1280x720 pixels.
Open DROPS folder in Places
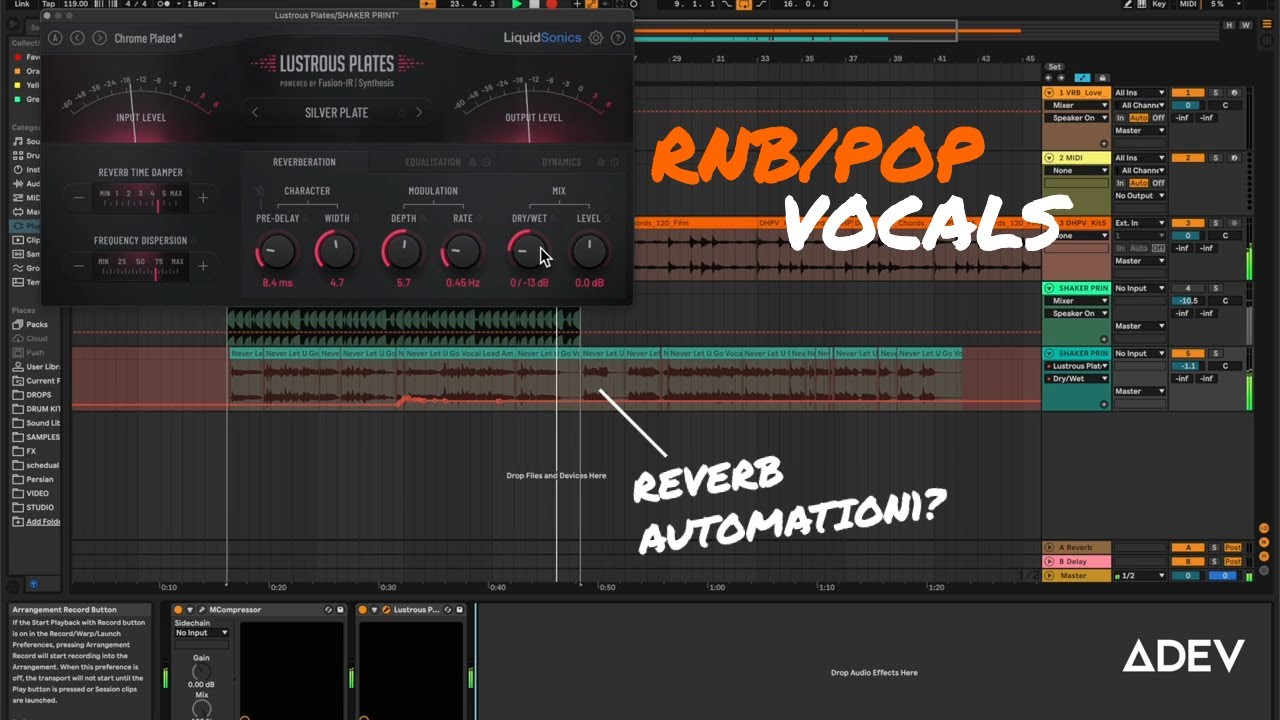[36, 395]
